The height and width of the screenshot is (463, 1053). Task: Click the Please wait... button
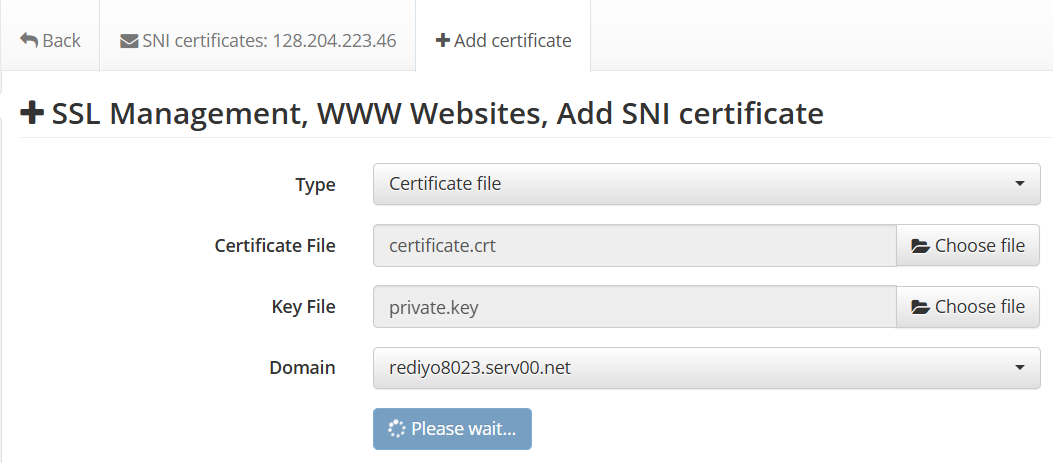tap(452, 429)
